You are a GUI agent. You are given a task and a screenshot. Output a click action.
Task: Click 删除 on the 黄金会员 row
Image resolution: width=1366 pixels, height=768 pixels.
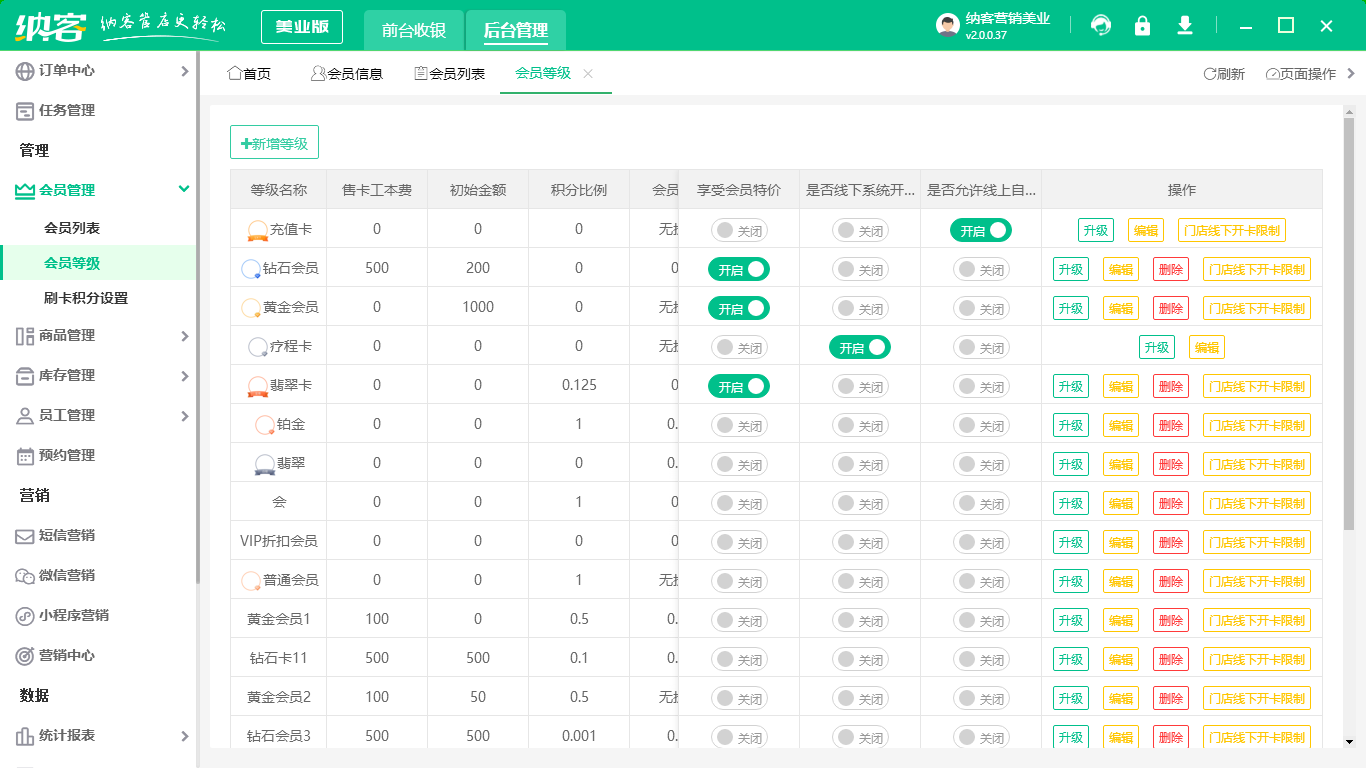pyautogui.click(x=1170, y=307)
